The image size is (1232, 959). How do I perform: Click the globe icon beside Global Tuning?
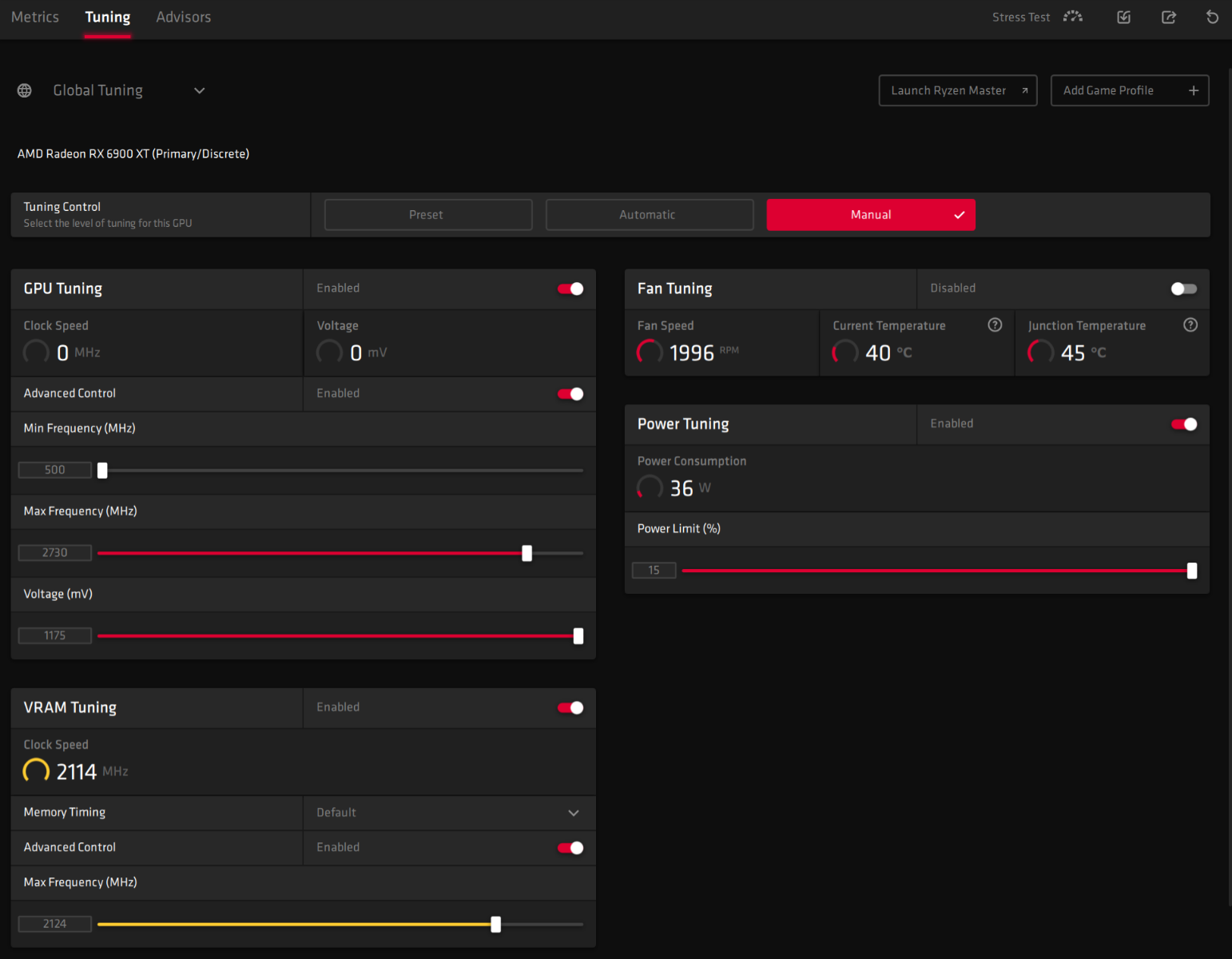[x=25, y=90]
